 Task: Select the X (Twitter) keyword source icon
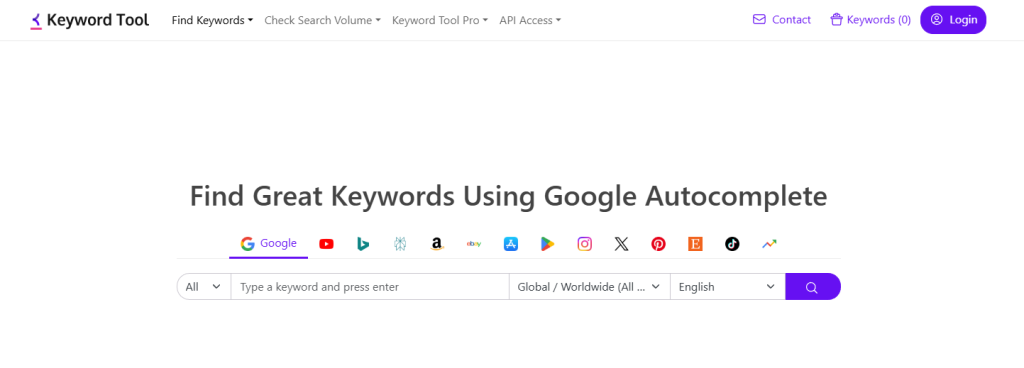tap(622, 244)
